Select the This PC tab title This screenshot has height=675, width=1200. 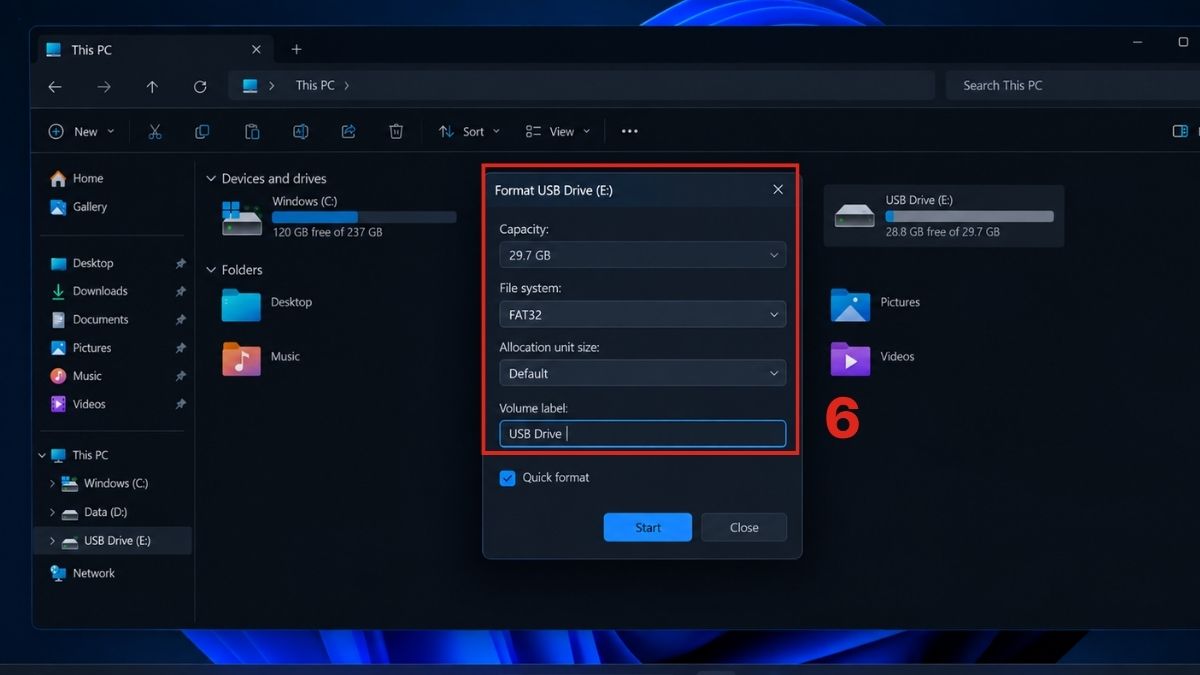[x=92, y=50]
